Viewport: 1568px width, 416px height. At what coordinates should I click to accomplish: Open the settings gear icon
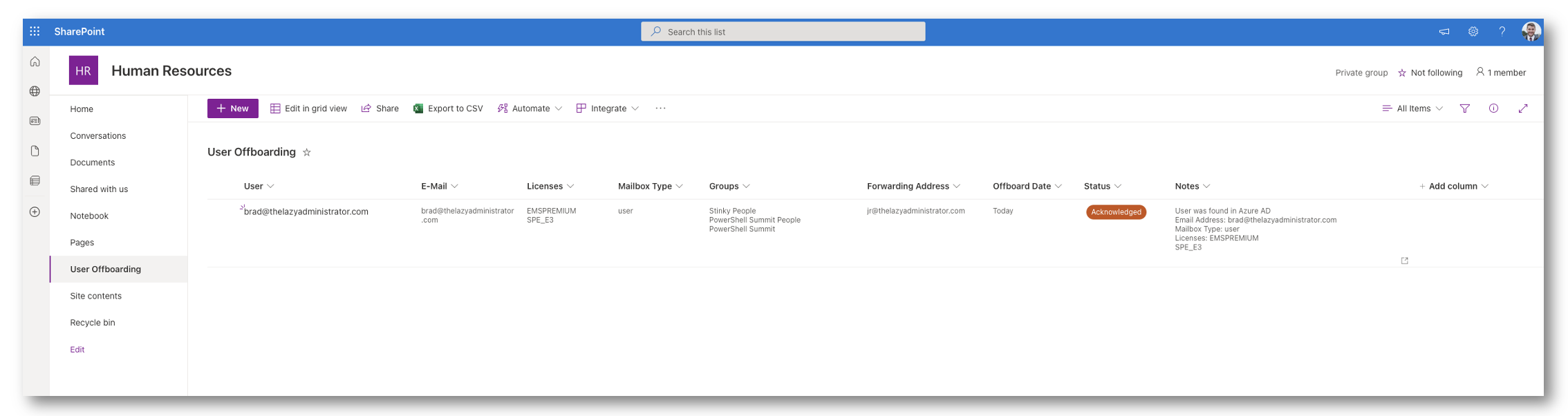(x=1473, y=32)
